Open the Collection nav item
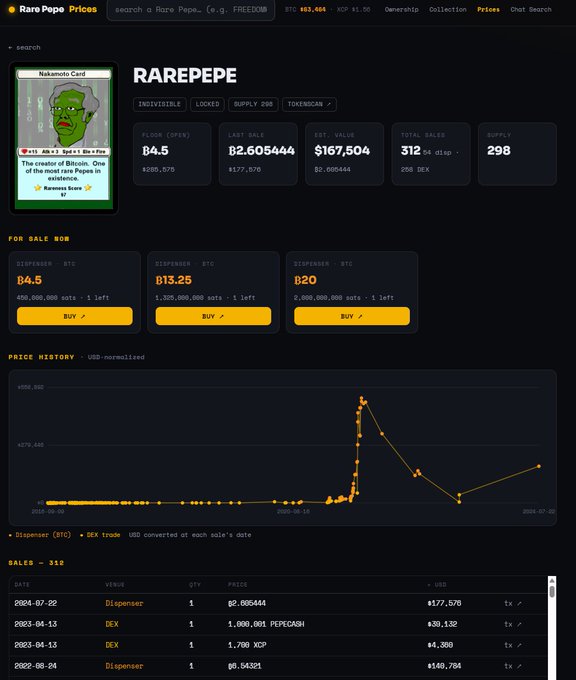The height and width of the screenshot is (680, 576). click(x=448, y=10)
